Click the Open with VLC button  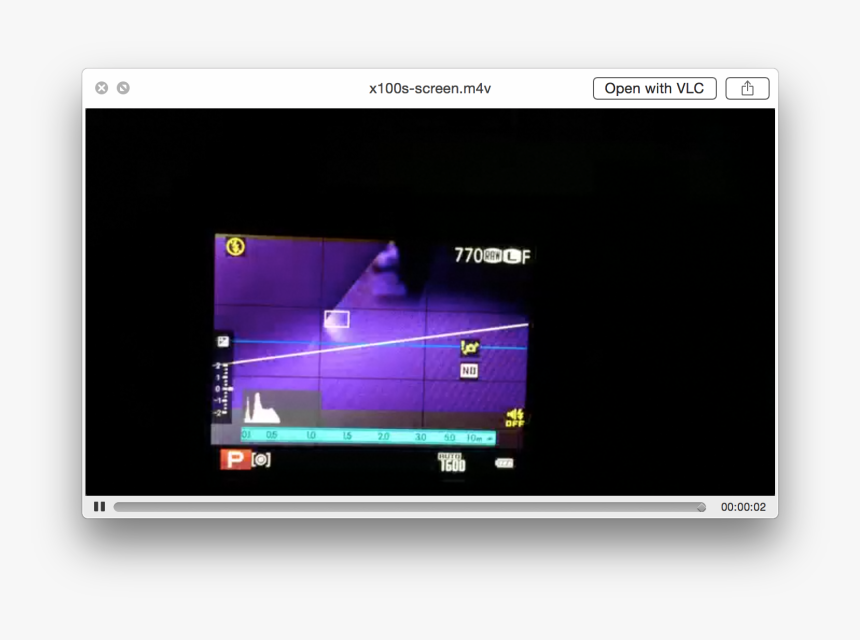(654, 88)
